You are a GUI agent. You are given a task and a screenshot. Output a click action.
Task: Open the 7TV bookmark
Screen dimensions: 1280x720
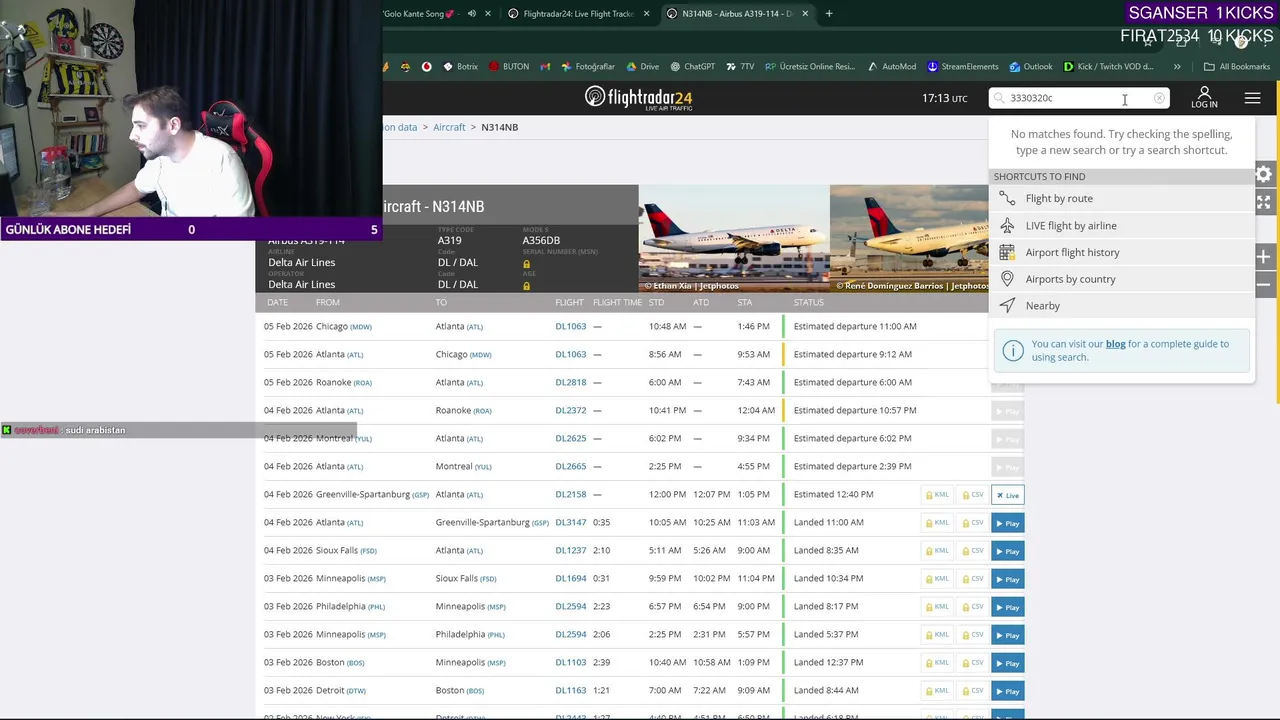click(x=740, y=67)
